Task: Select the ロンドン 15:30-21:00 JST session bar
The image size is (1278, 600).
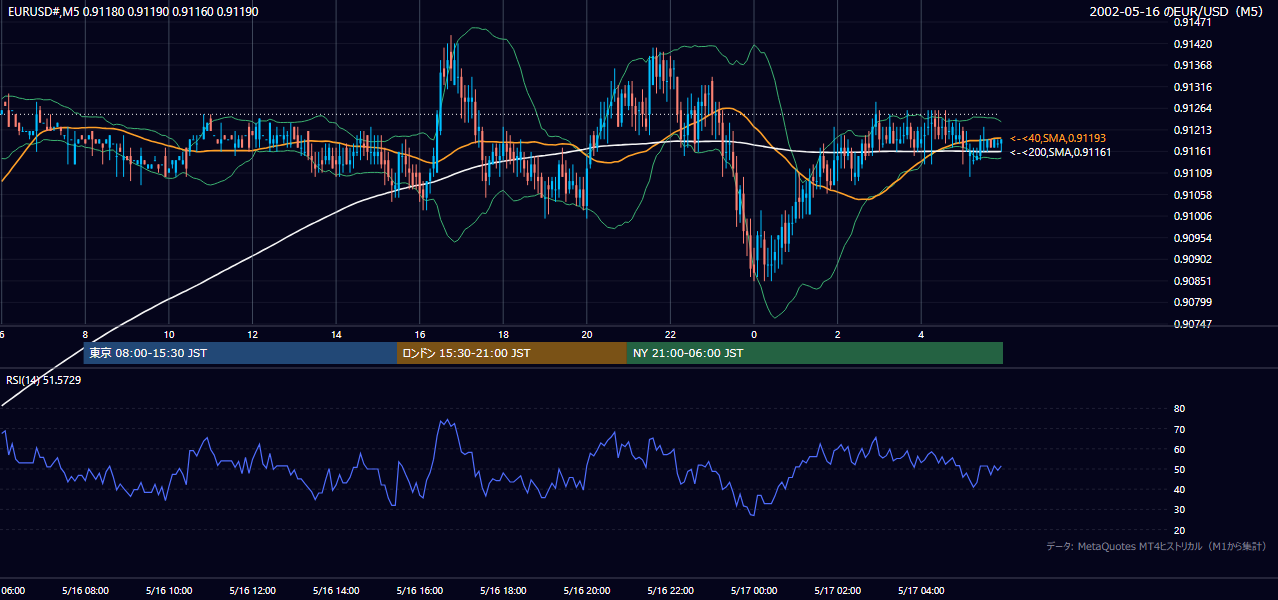Action: [512, 353]
